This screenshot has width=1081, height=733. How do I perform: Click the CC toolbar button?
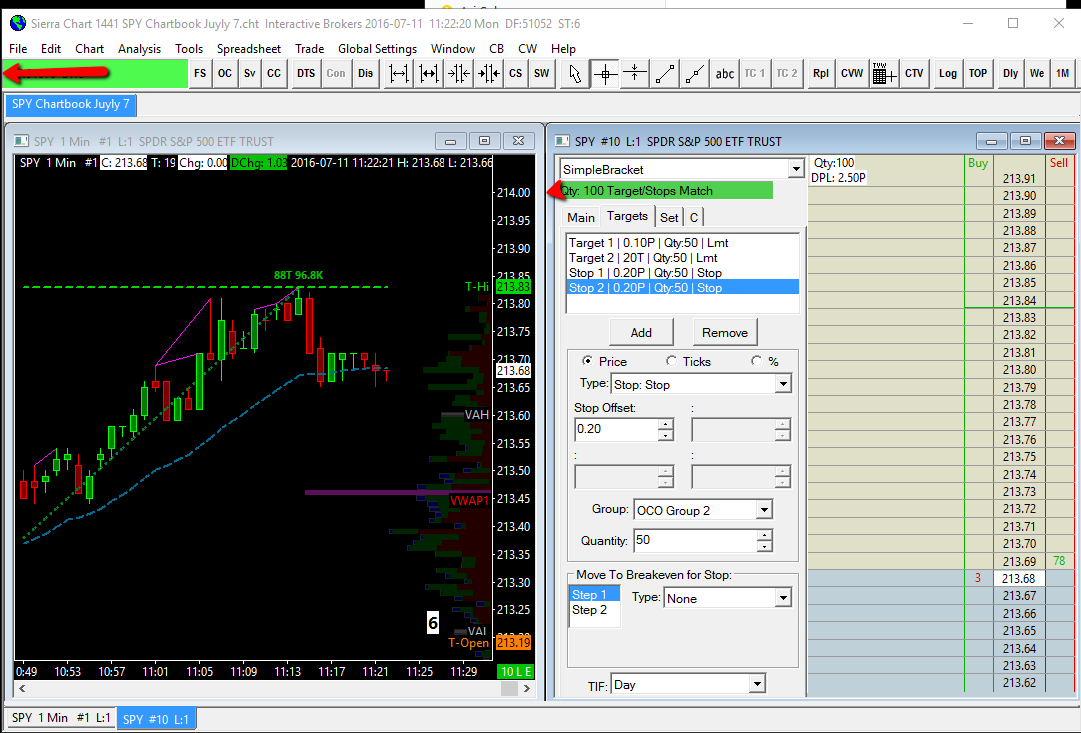coord(274,73)
